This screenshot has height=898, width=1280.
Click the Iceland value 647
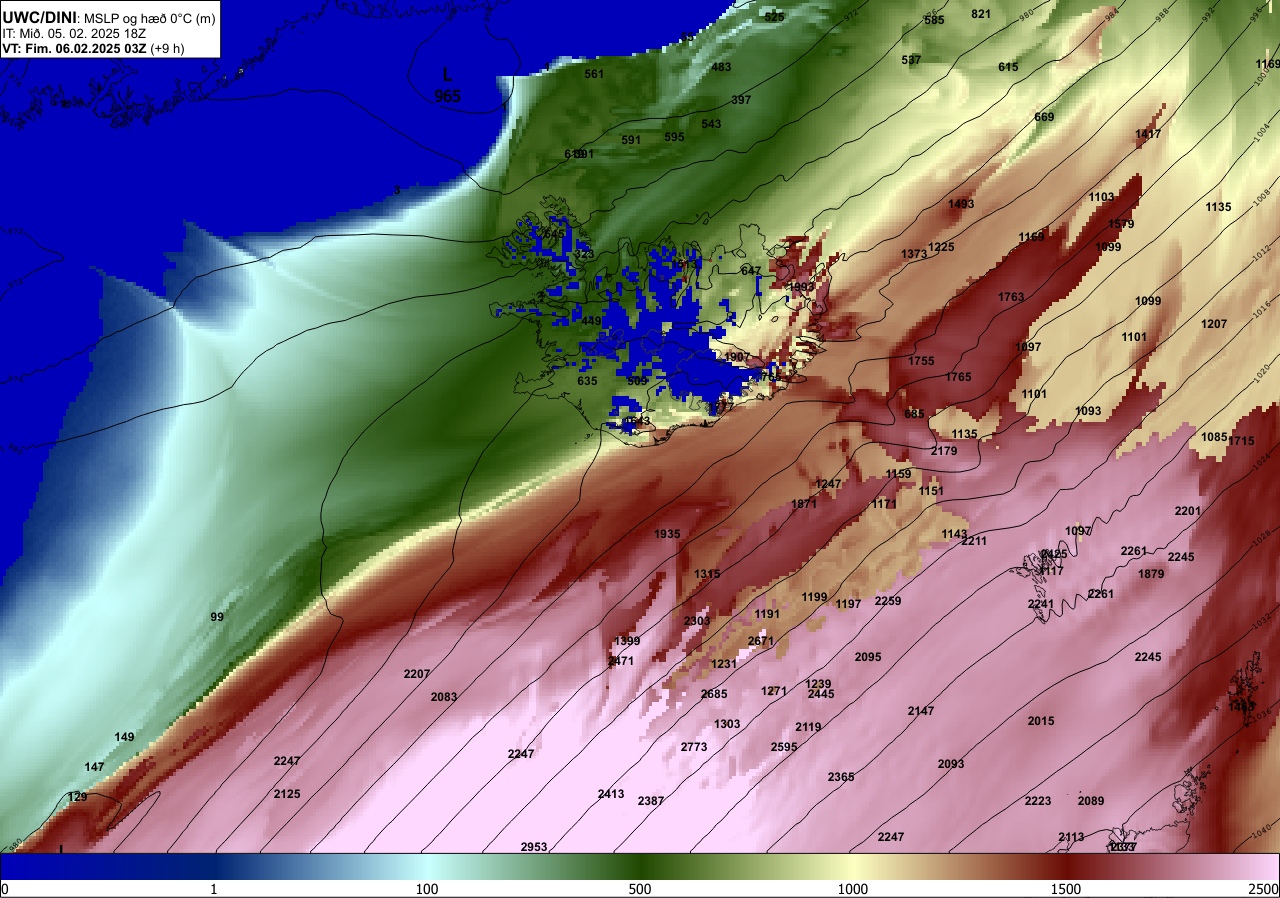click(751, 271)
